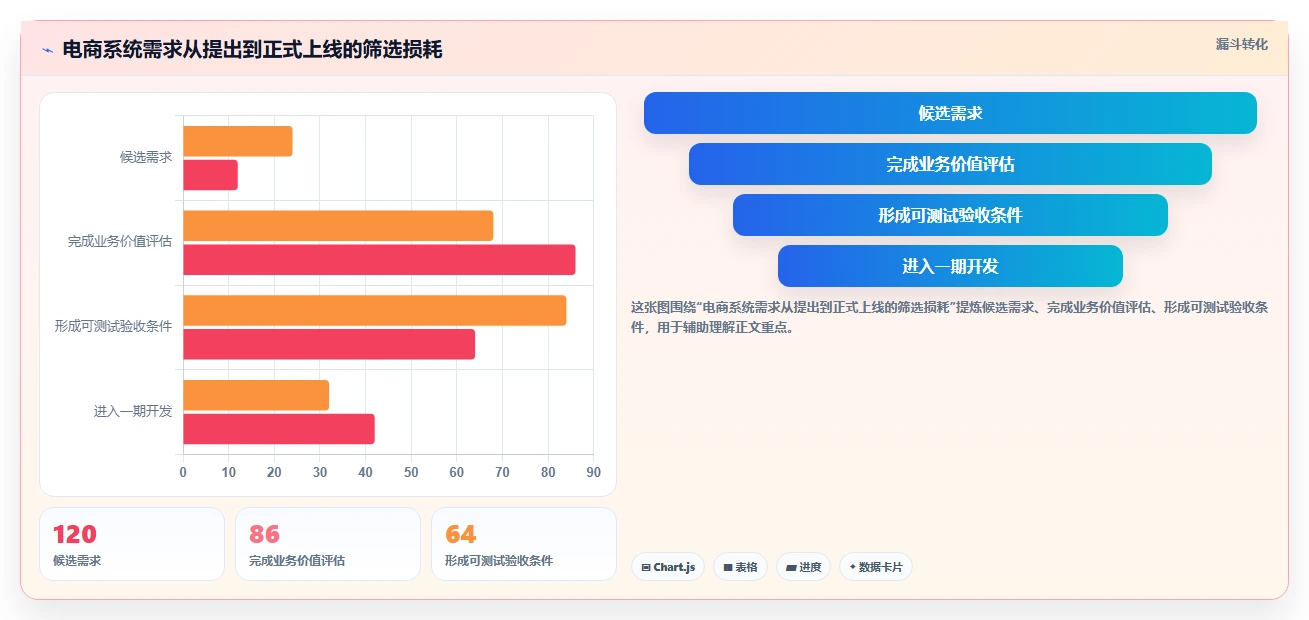Open the 86 完成业务价值评估 data card
The width and height of the screenshot is (1309, 620).
pyautogui.click(x=328, y=544)
